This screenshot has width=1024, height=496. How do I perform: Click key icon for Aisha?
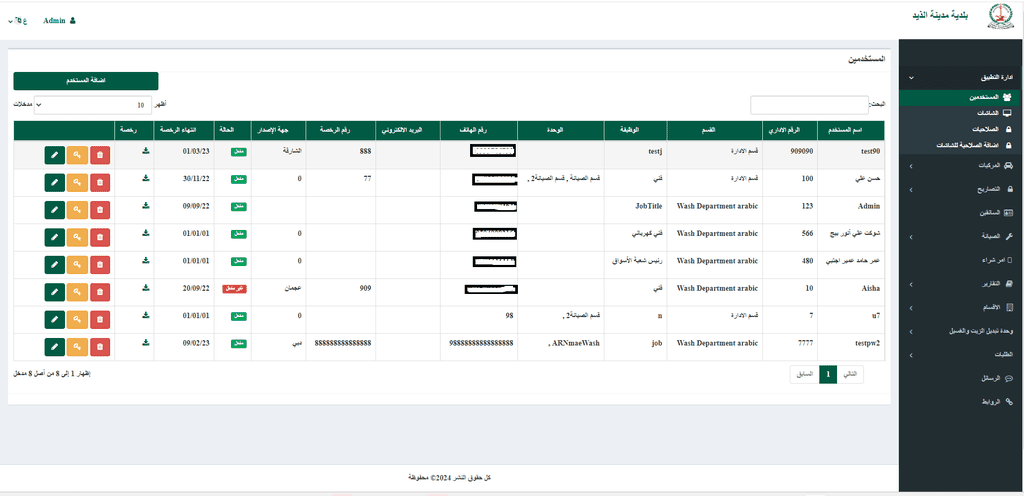pyautogui.click(x=77, y=292)
